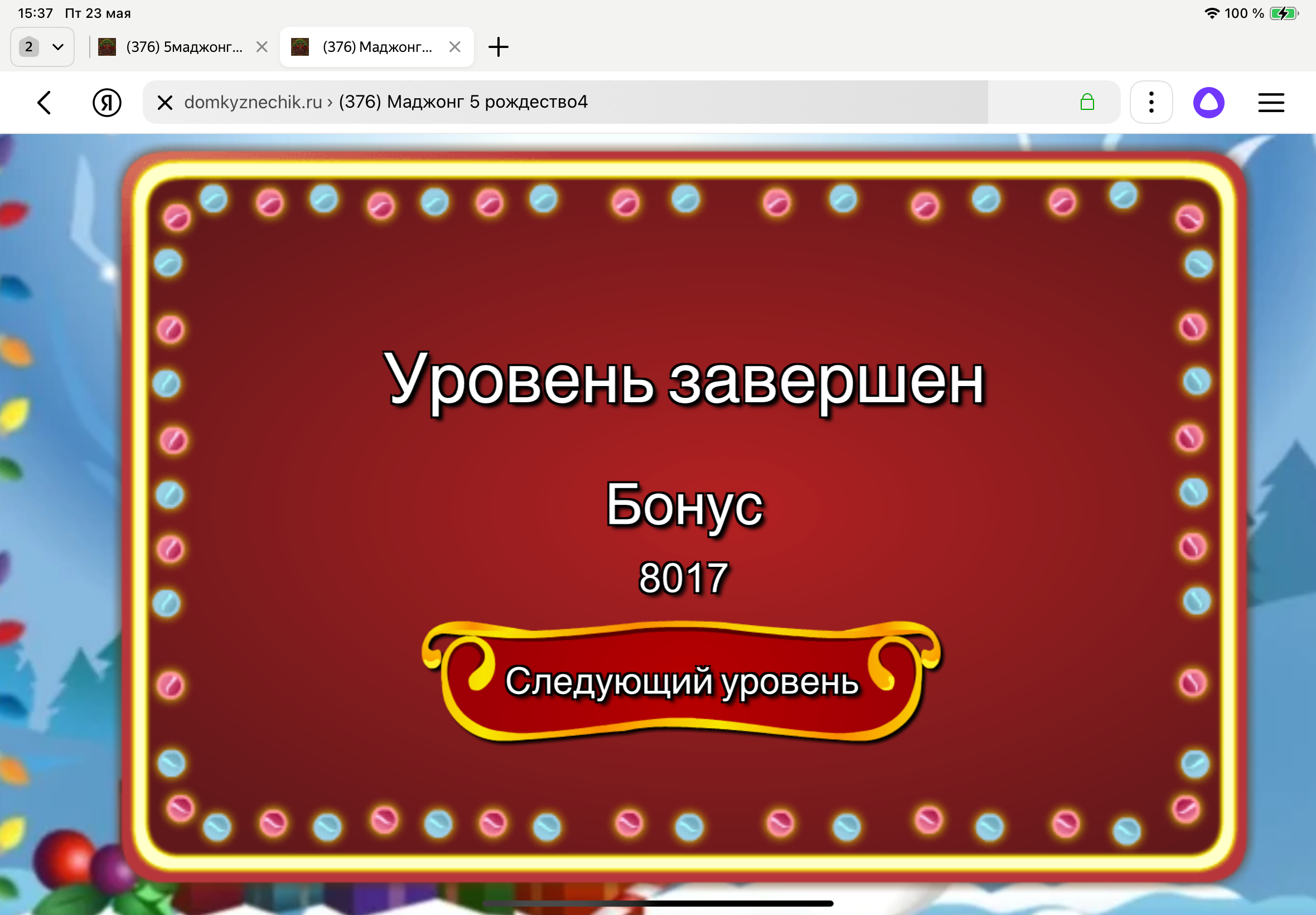Switch to the 5маджонг tab
The width and height of the screenshot is (1316, 915).
pos(183,47)
